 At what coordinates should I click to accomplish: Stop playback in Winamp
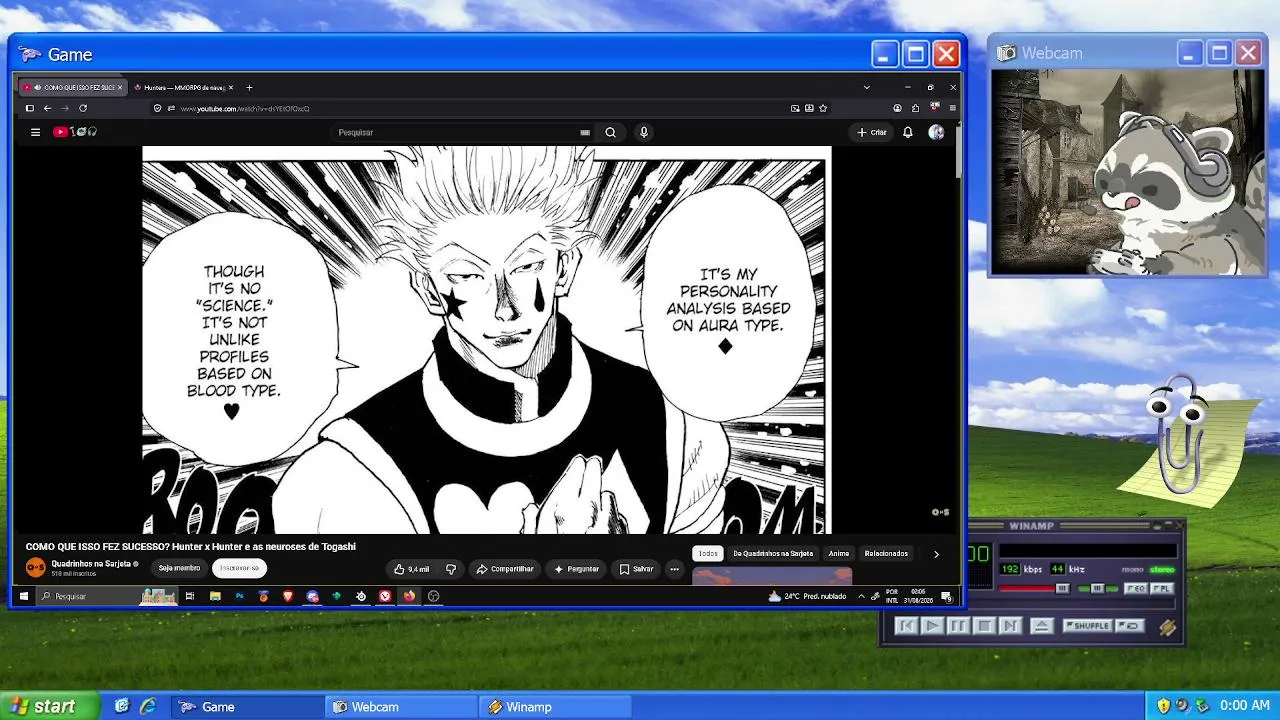click(984, 626)
